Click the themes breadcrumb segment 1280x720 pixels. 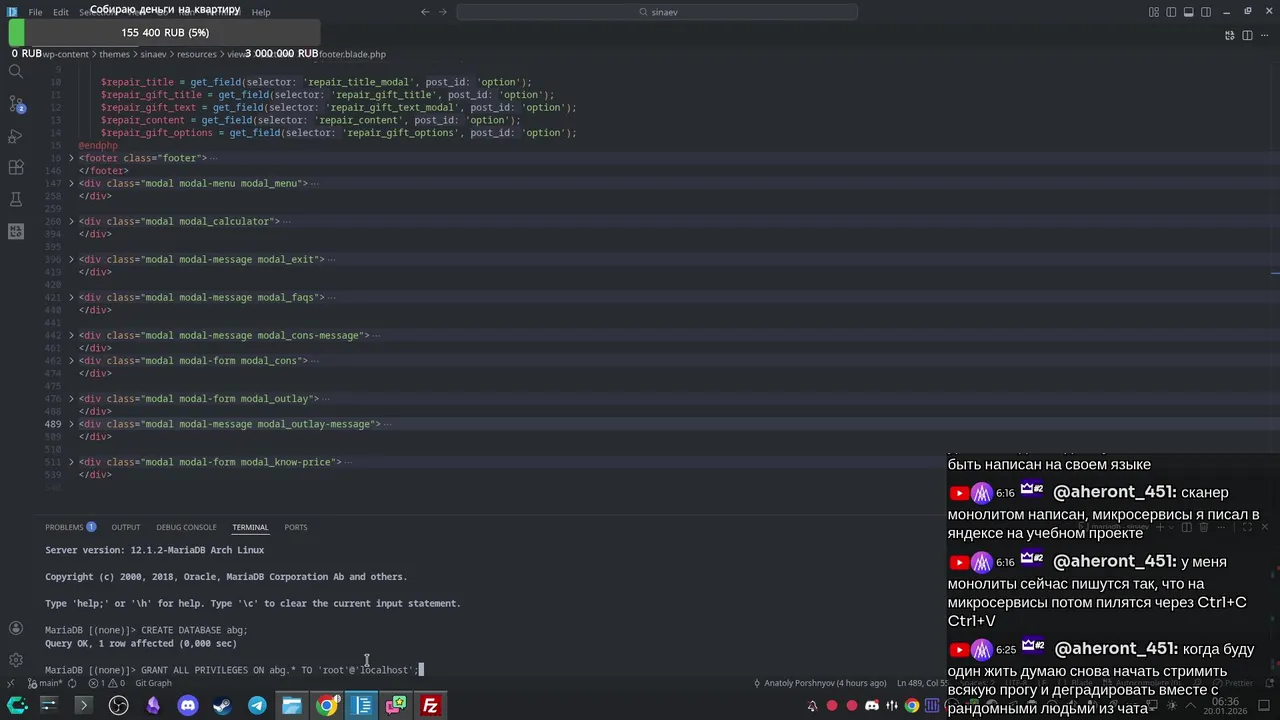pyautogui.click(x=114, y=54)
